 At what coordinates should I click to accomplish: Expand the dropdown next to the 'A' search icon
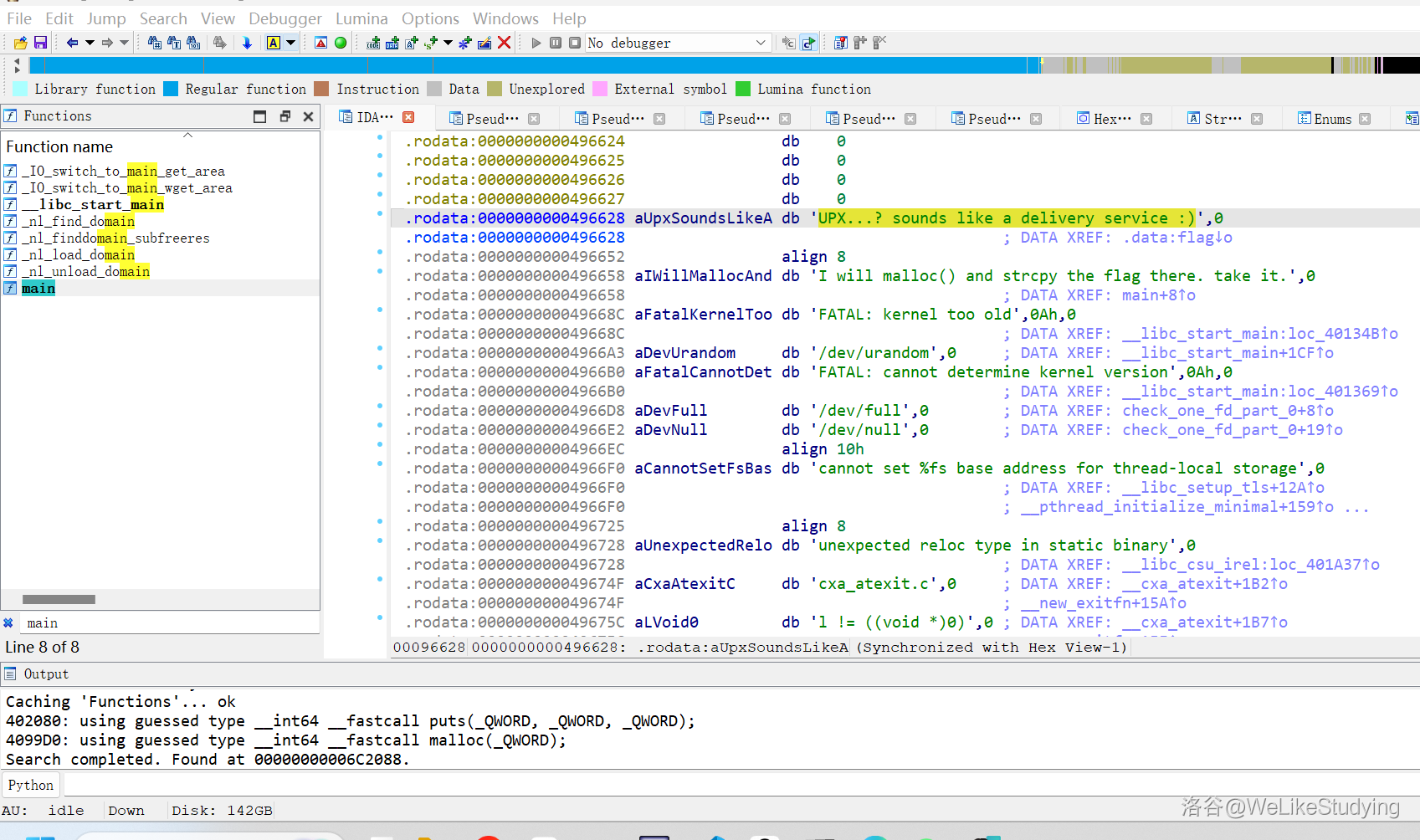click(x=291, y=43)
